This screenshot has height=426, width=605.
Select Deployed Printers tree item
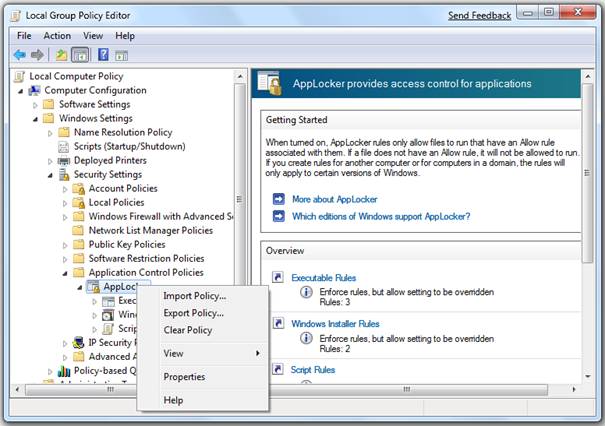click(110, 160)
